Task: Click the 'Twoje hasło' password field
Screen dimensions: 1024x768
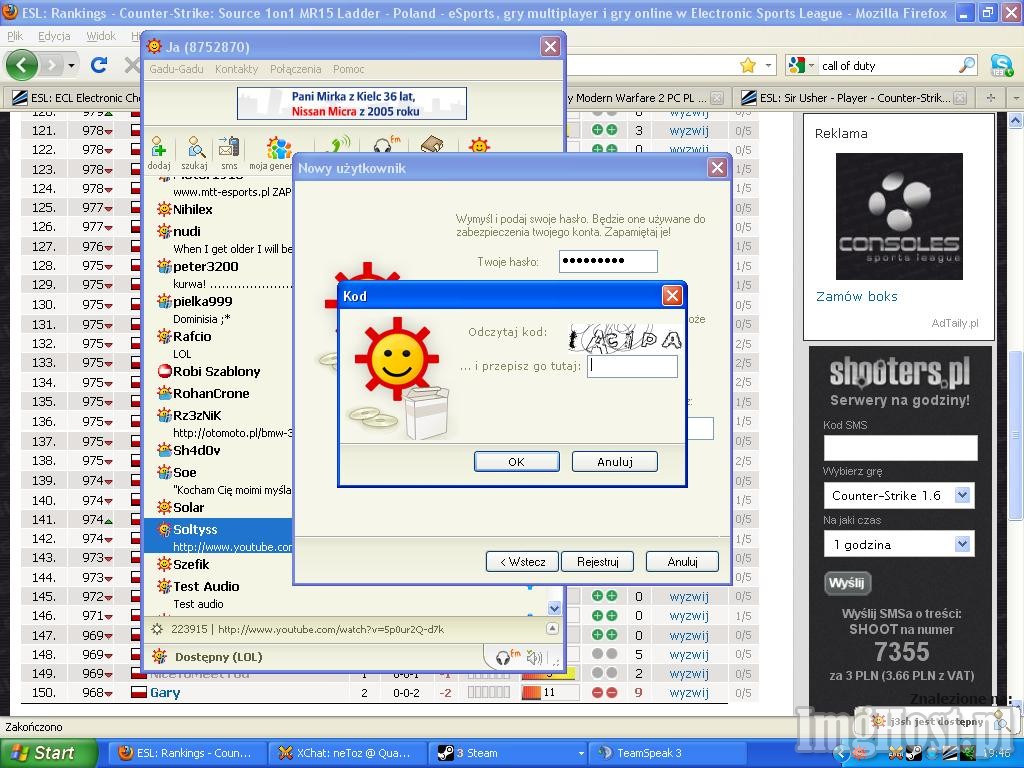Action: [x=608, y=261]
